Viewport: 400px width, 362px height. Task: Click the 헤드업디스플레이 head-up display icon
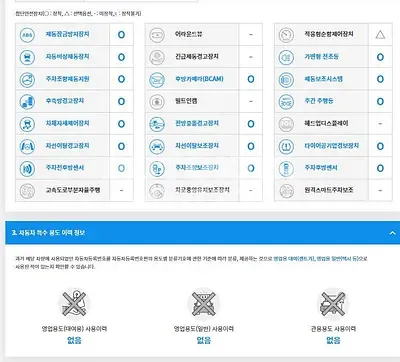coord(286,124)
